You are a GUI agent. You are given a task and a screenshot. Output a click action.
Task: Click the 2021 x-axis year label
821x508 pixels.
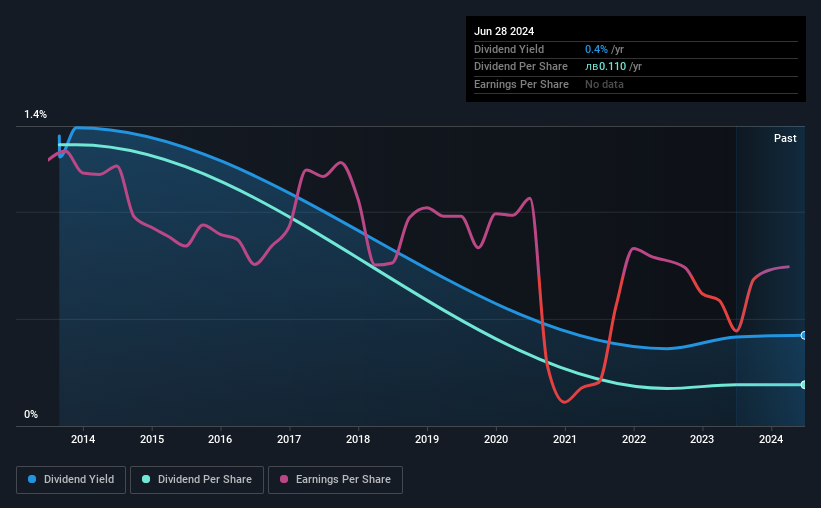coord(564,439)
